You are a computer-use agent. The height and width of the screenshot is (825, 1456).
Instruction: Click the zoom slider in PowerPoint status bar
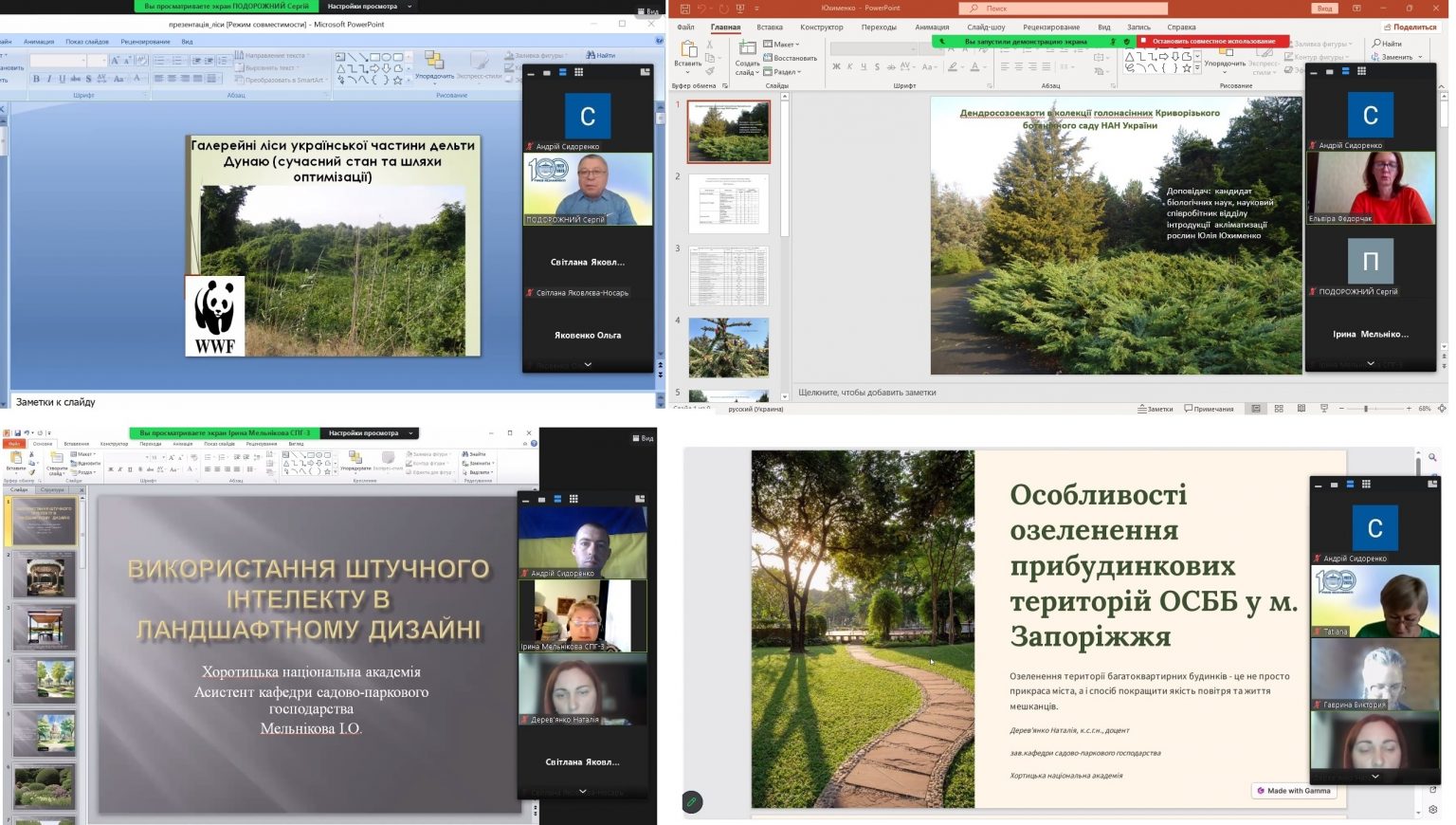(1366, 409)
